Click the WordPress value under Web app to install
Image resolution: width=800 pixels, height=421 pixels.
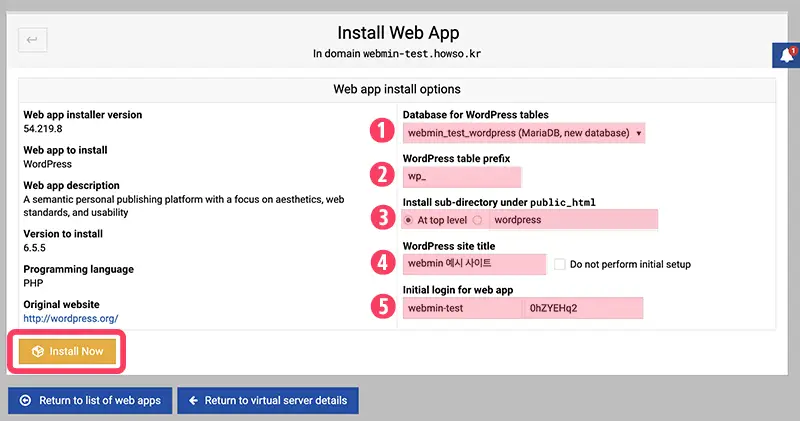[x=47, y=164]
